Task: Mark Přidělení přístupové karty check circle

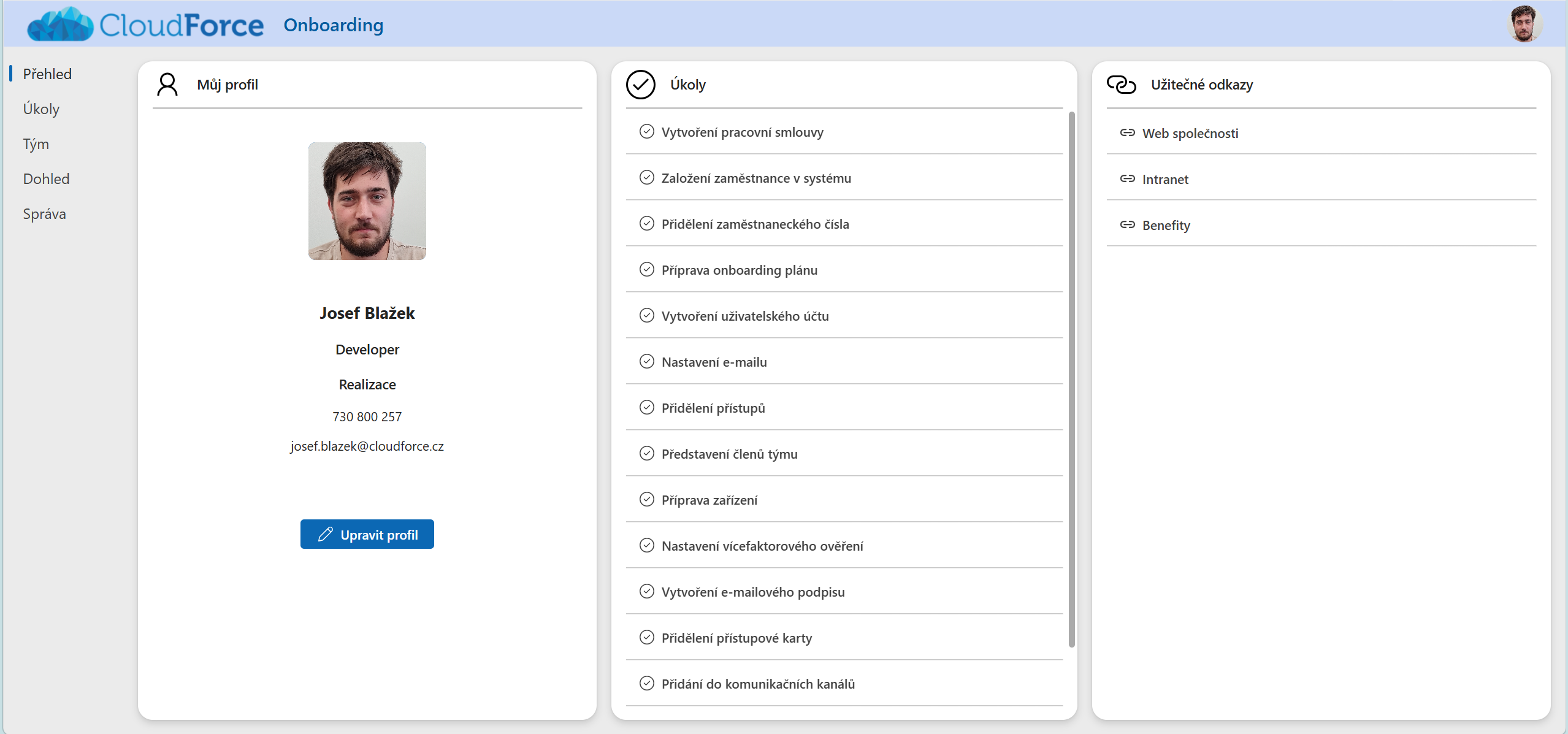Action: pyautogui.click(x=646, y=638)
